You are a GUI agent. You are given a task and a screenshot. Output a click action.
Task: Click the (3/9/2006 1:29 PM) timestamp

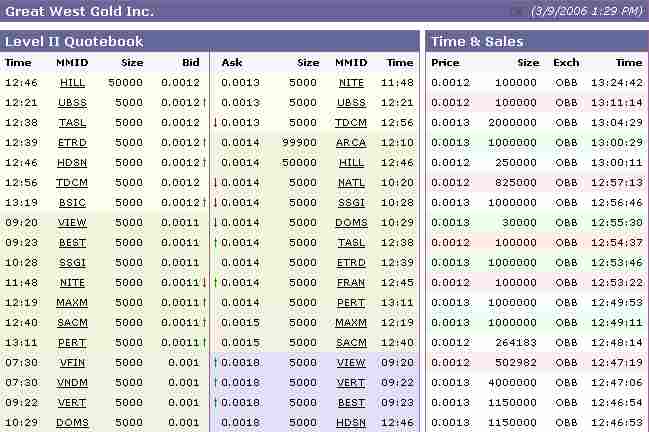pos(587,11)
